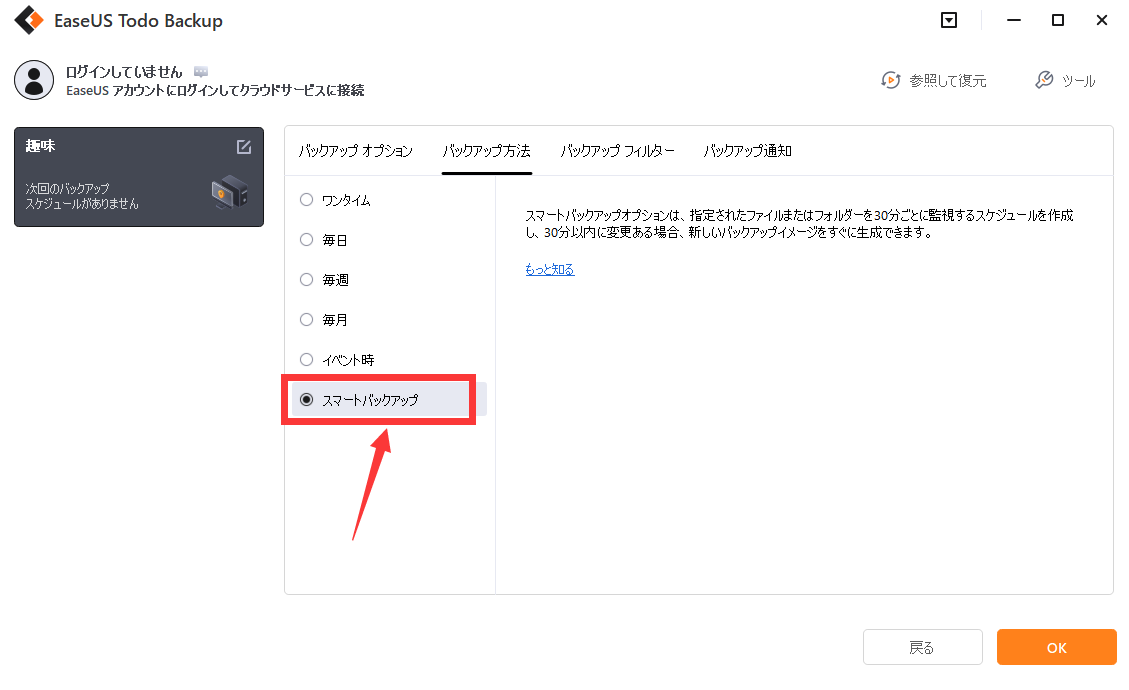Select the 毎日 schedule radio button
Image resolution: width=1129 pixels, height=690 pixels.
(x=307, y=240)
